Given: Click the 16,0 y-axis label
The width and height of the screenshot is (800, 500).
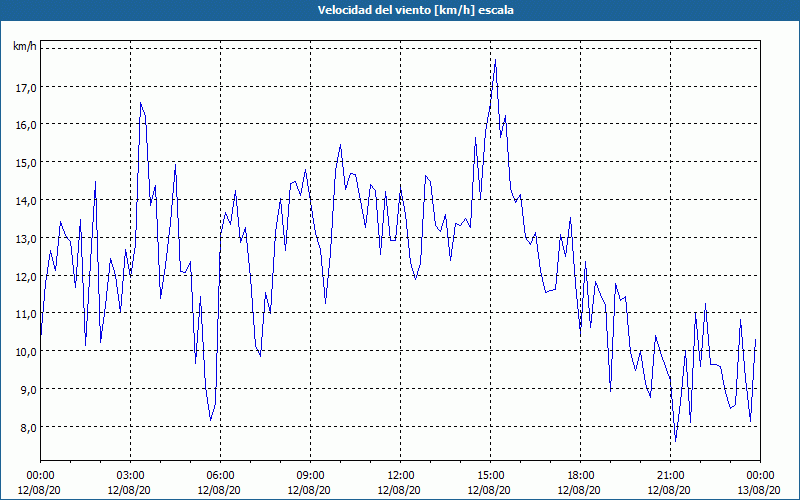Looking at the screenshot, I should 26,126.
